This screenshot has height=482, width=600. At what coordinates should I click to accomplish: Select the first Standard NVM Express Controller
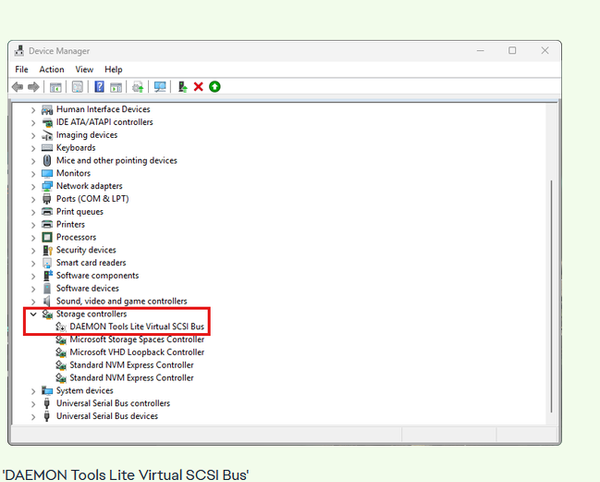tap(131, 365)
